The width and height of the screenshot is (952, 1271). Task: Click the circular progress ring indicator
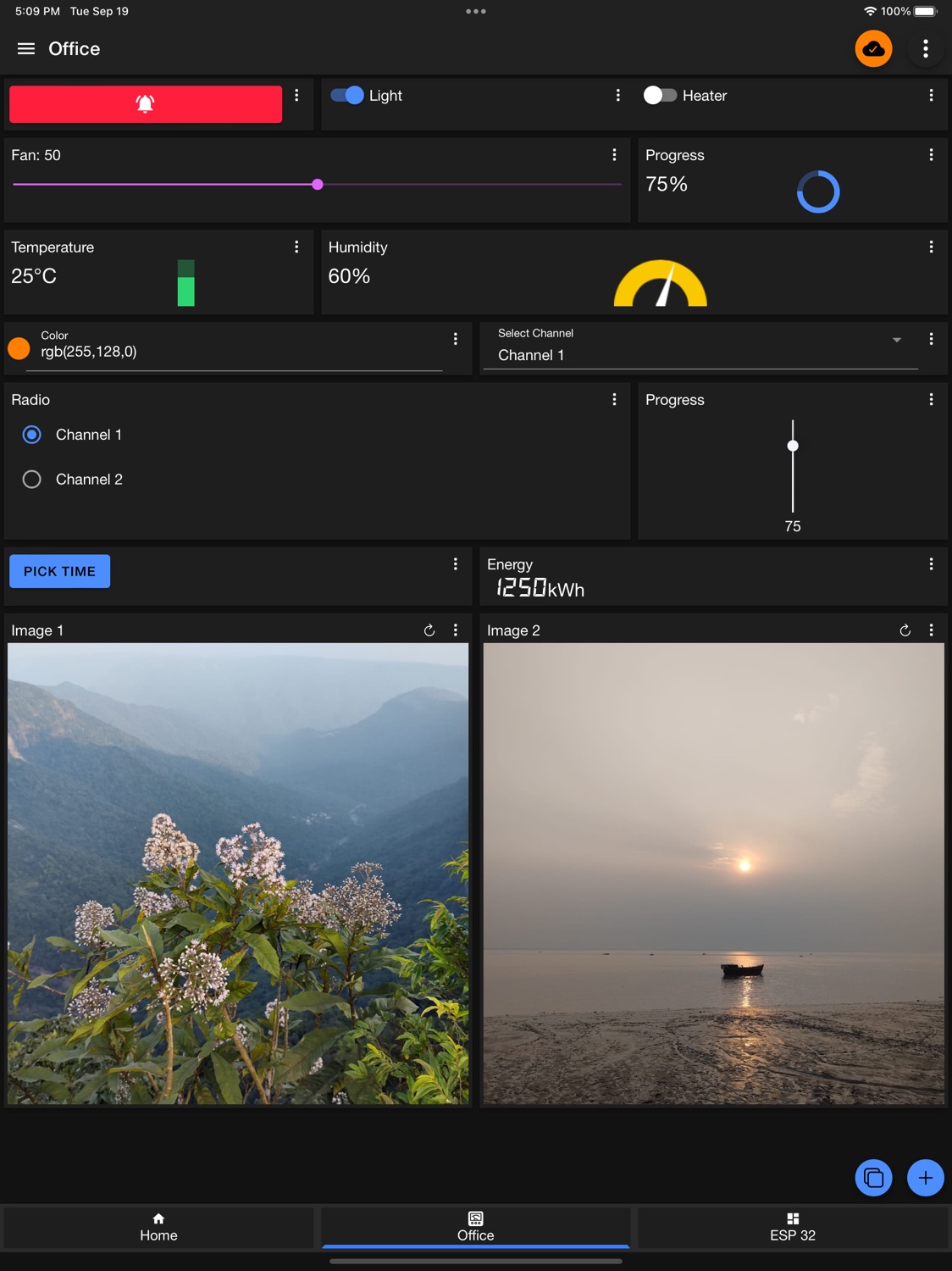pos(818,191)
